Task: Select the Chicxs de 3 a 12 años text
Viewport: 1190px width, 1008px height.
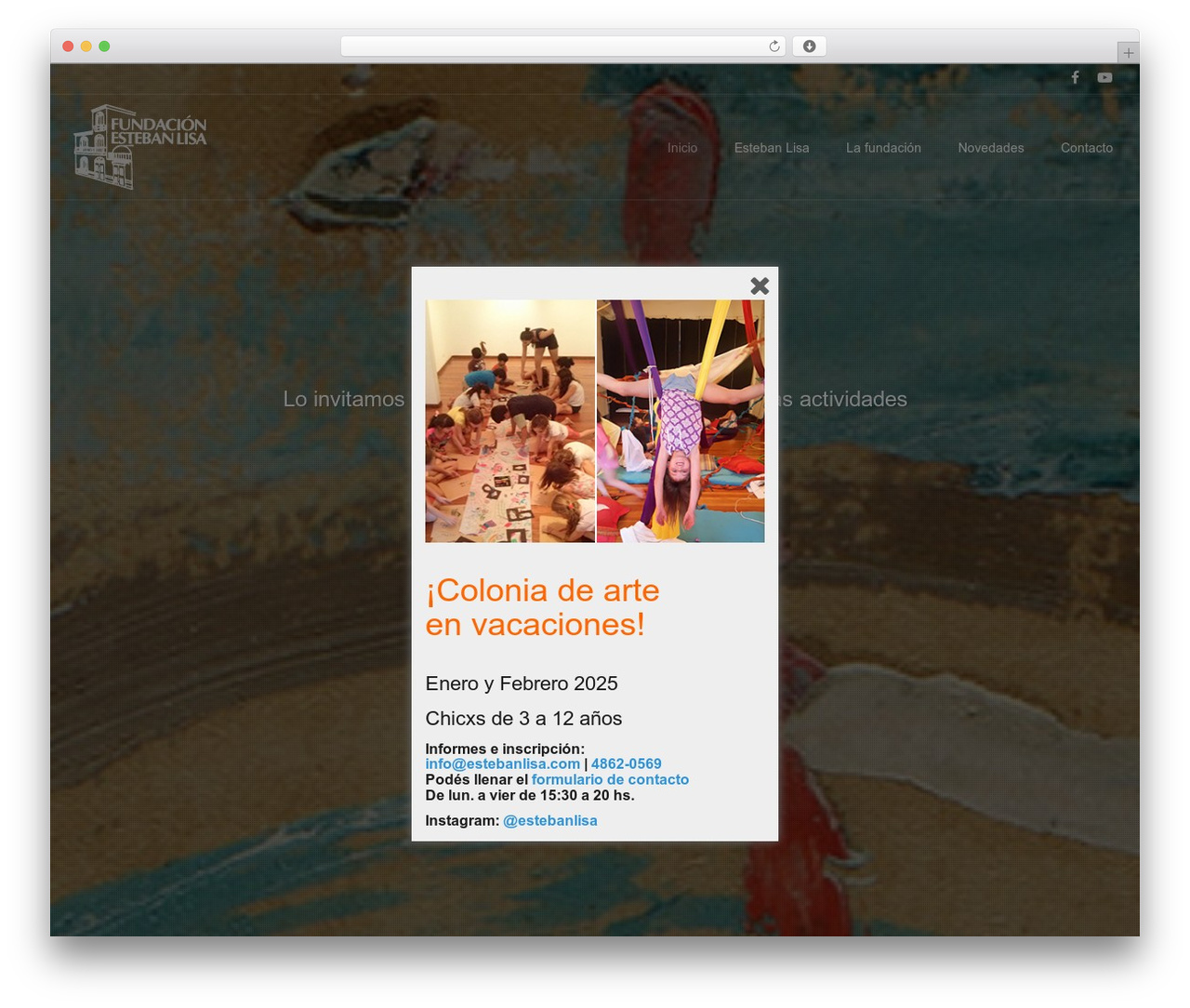Action: 523,718
